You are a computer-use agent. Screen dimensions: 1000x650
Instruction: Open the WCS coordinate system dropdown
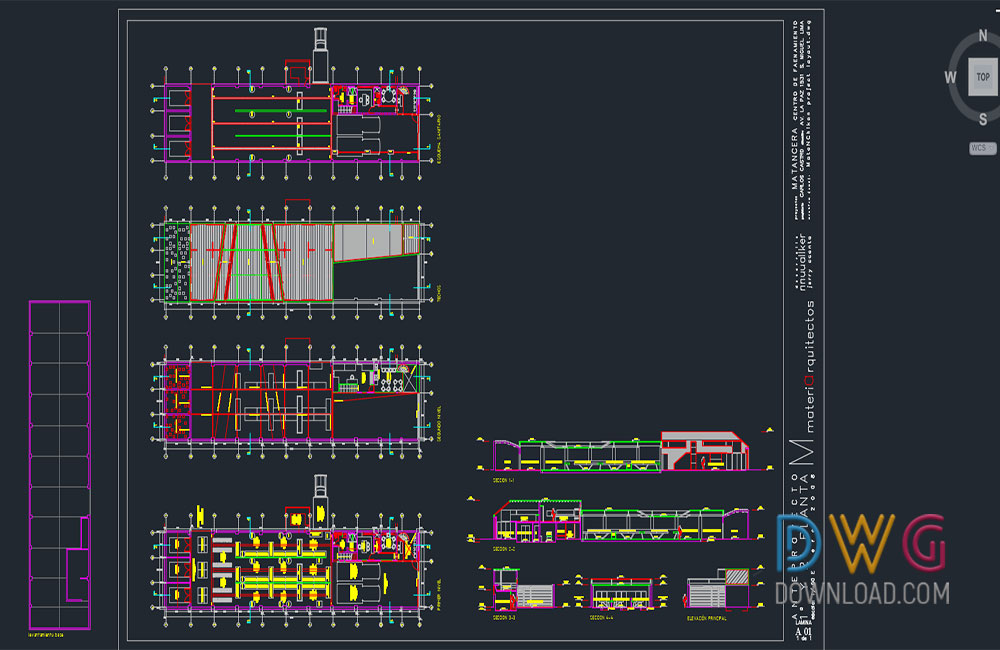pyautogui.click(x=982, y=148)
